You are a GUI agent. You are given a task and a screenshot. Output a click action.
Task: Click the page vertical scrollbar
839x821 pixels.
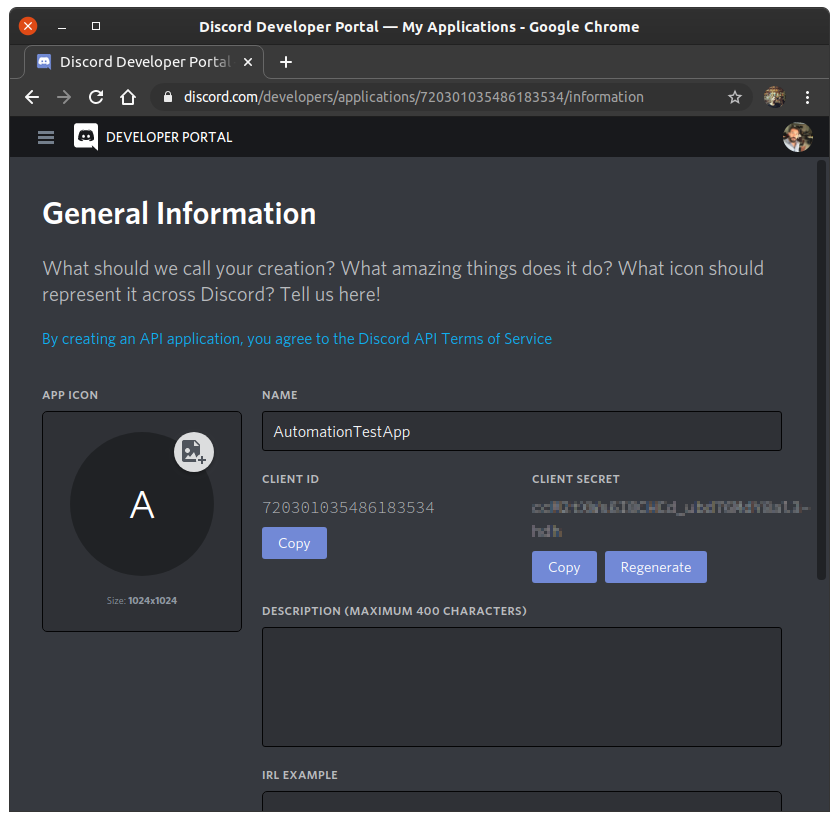pos(821,369)
